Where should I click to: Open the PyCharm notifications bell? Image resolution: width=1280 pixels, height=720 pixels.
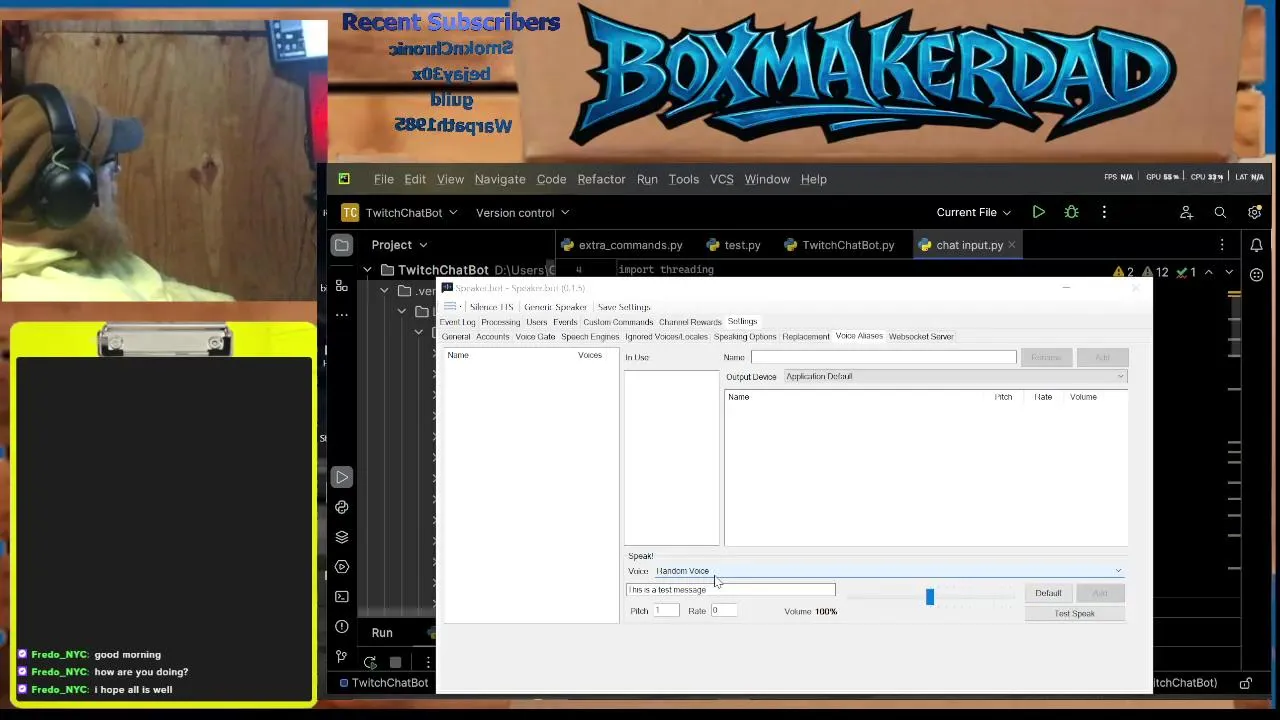tap(1256, 245)
